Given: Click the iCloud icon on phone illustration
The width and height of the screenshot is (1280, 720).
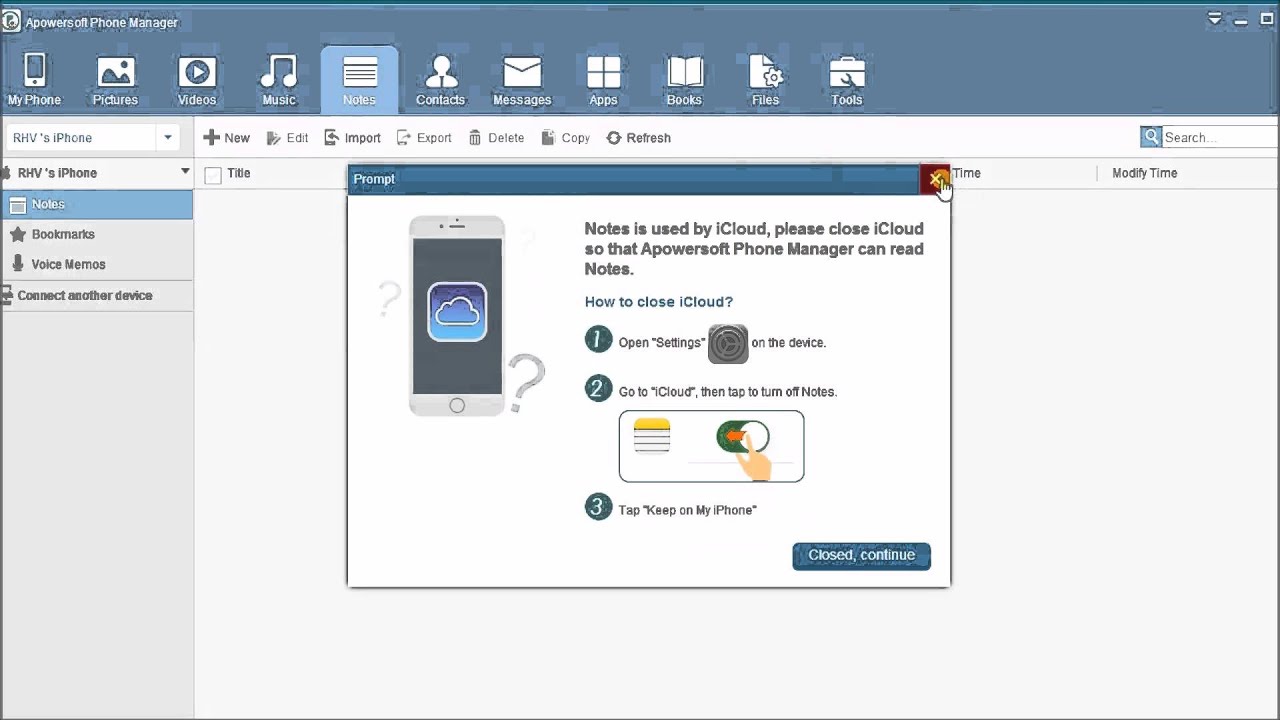Looking at the screenshot, I should 457,312.
